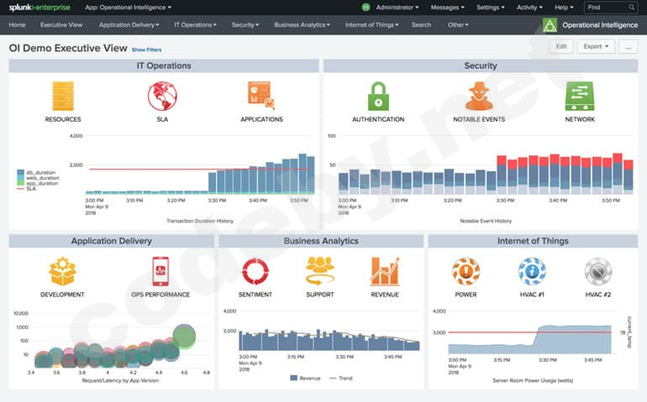Image resolution: width=647 pixels, height=402 pixels.
Task: Click the SLA legend line entry
Action: tap(26, 189)
